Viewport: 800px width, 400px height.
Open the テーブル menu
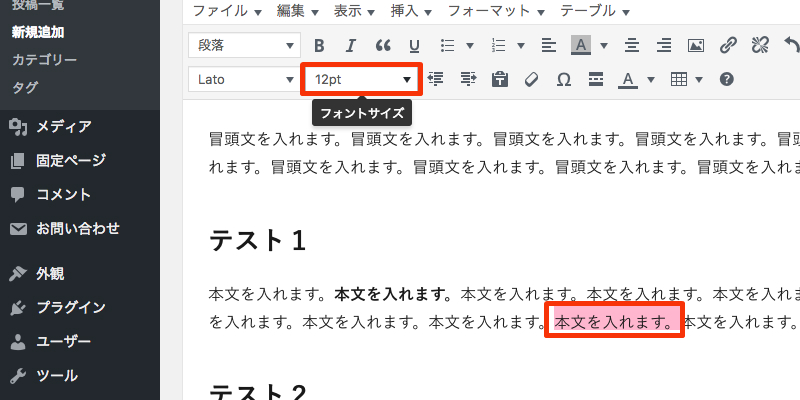[595, 11]
